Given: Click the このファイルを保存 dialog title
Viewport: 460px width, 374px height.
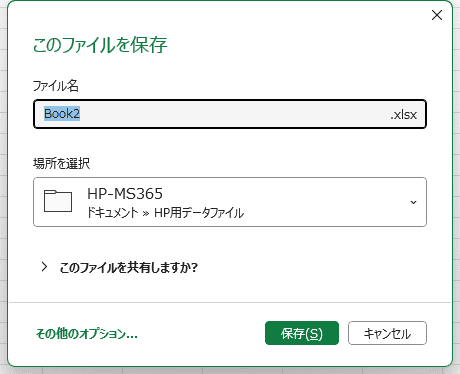Looking at the screenshot, I should pyautogui.click(x=100, y=45).
